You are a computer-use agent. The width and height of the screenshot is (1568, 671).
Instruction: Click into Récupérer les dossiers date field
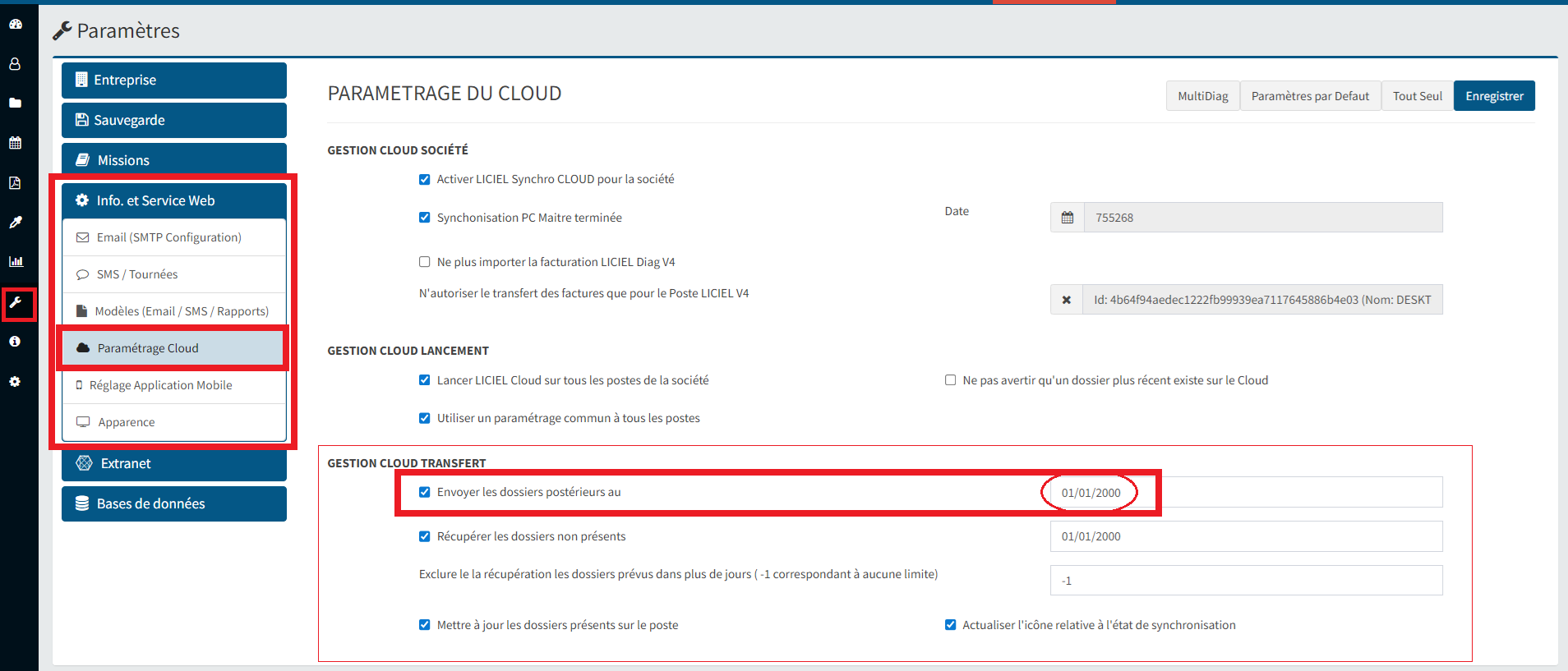[1245, 536]
